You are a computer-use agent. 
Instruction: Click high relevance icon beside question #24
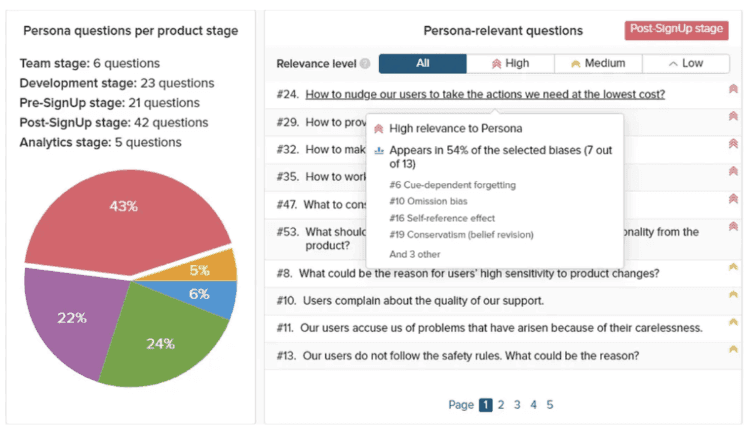735,90
